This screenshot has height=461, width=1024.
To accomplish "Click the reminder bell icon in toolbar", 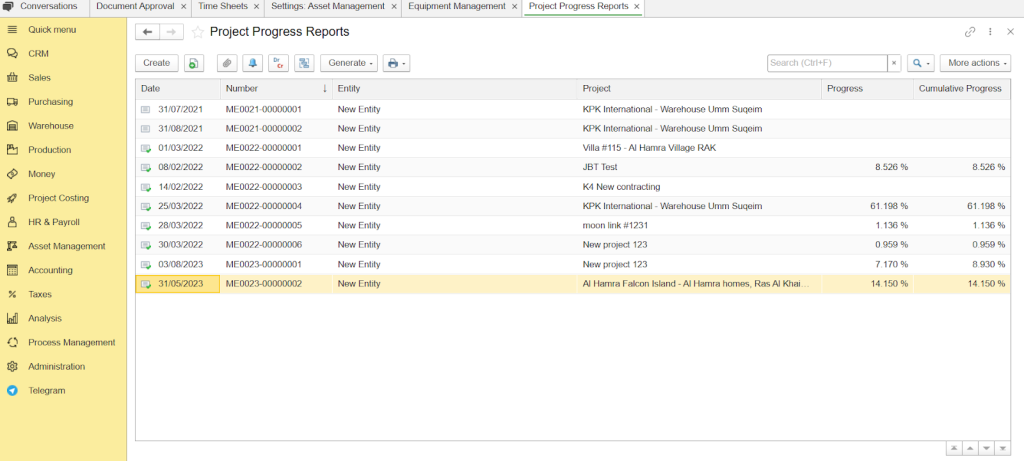I will click(253, 63).
